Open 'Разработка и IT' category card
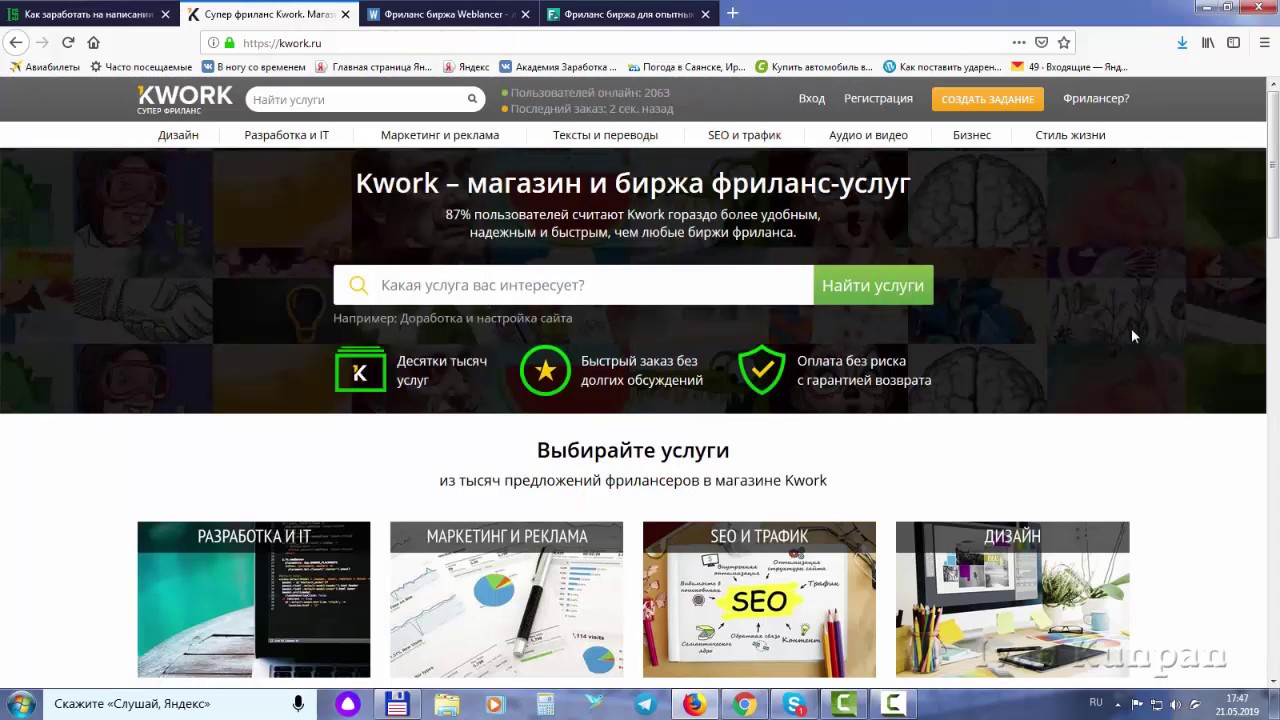1280x720 pixels. pos(254,599)
